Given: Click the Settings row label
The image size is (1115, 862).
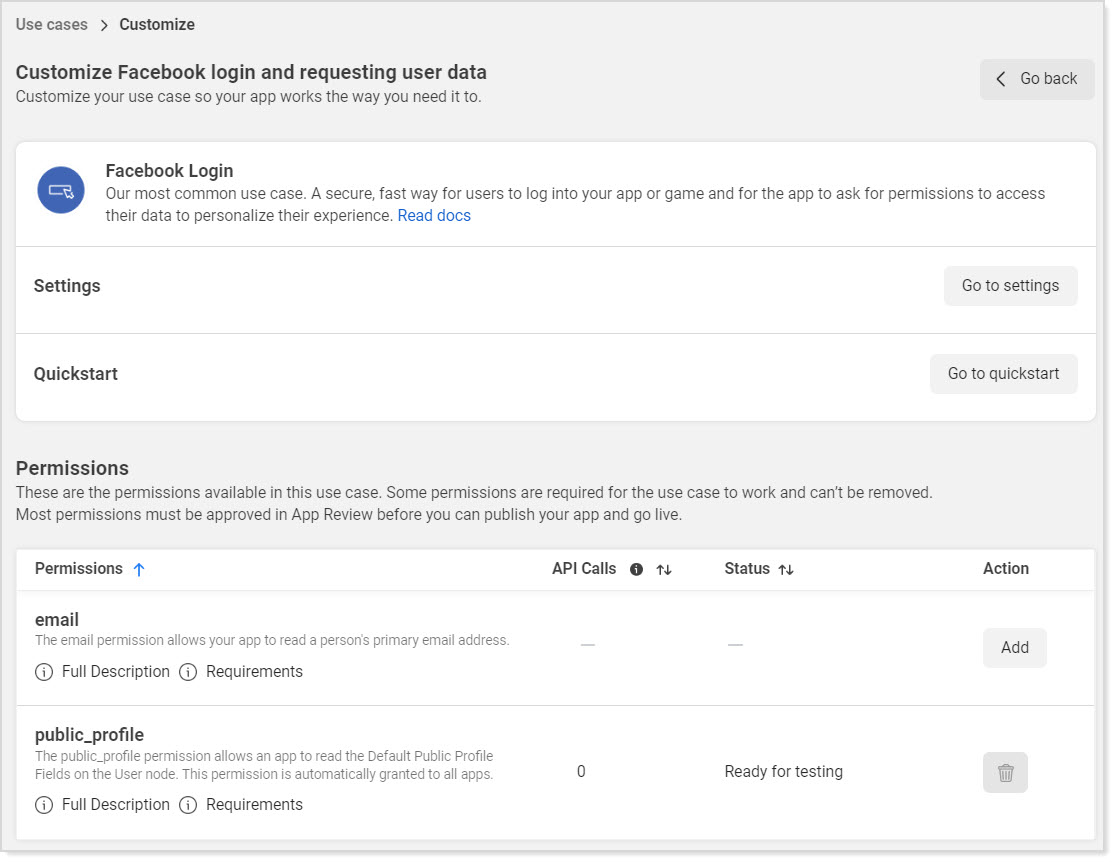Looking at the screenshot, I should pyautogui.click(x=67, y=286).
